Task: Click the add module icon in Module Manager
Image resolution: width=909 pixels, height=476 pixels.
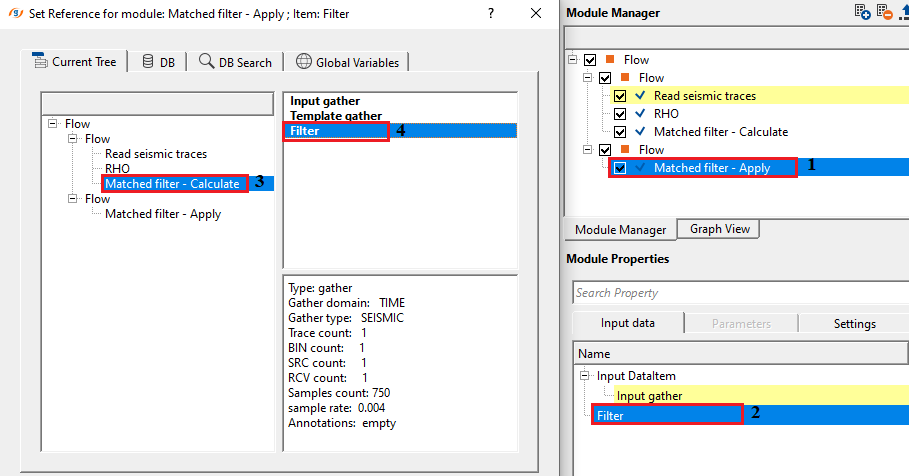Action: 862,12
